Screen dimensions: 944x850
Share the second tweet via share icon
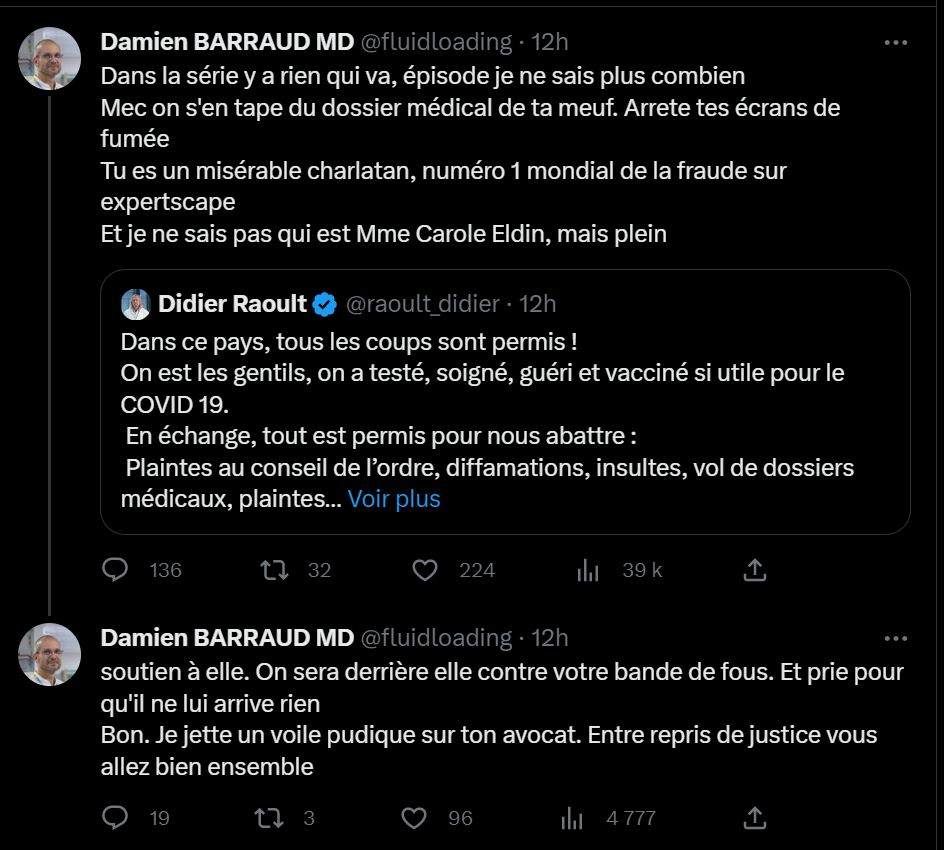[755, 818]
